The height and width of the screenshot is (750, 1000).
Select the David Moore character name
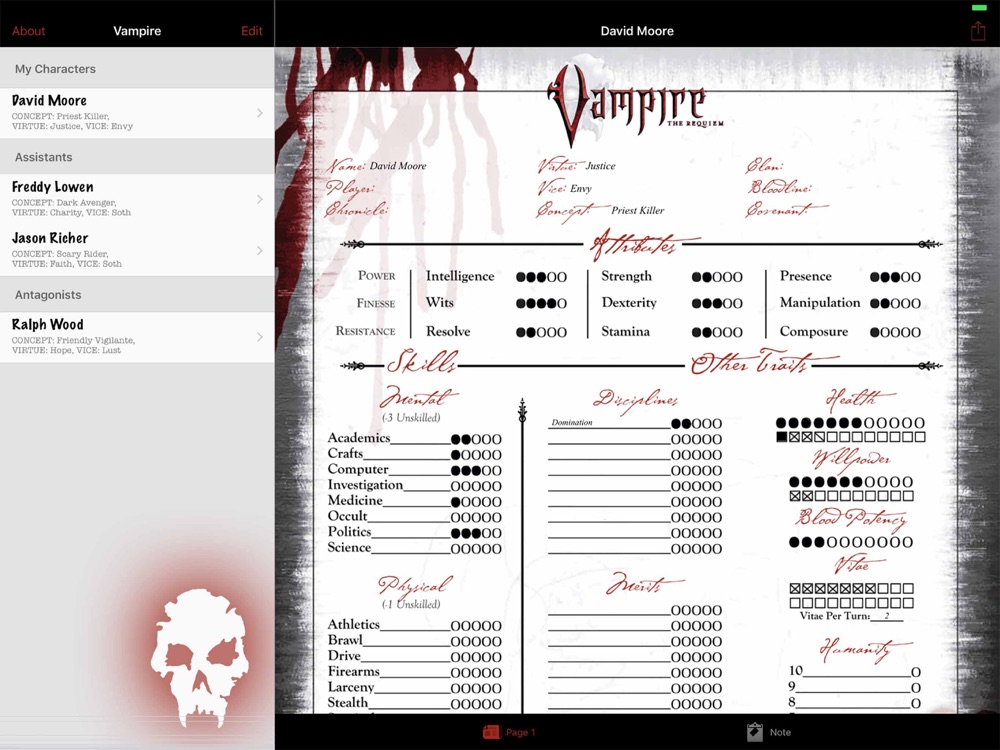click(x=49, y=100)
